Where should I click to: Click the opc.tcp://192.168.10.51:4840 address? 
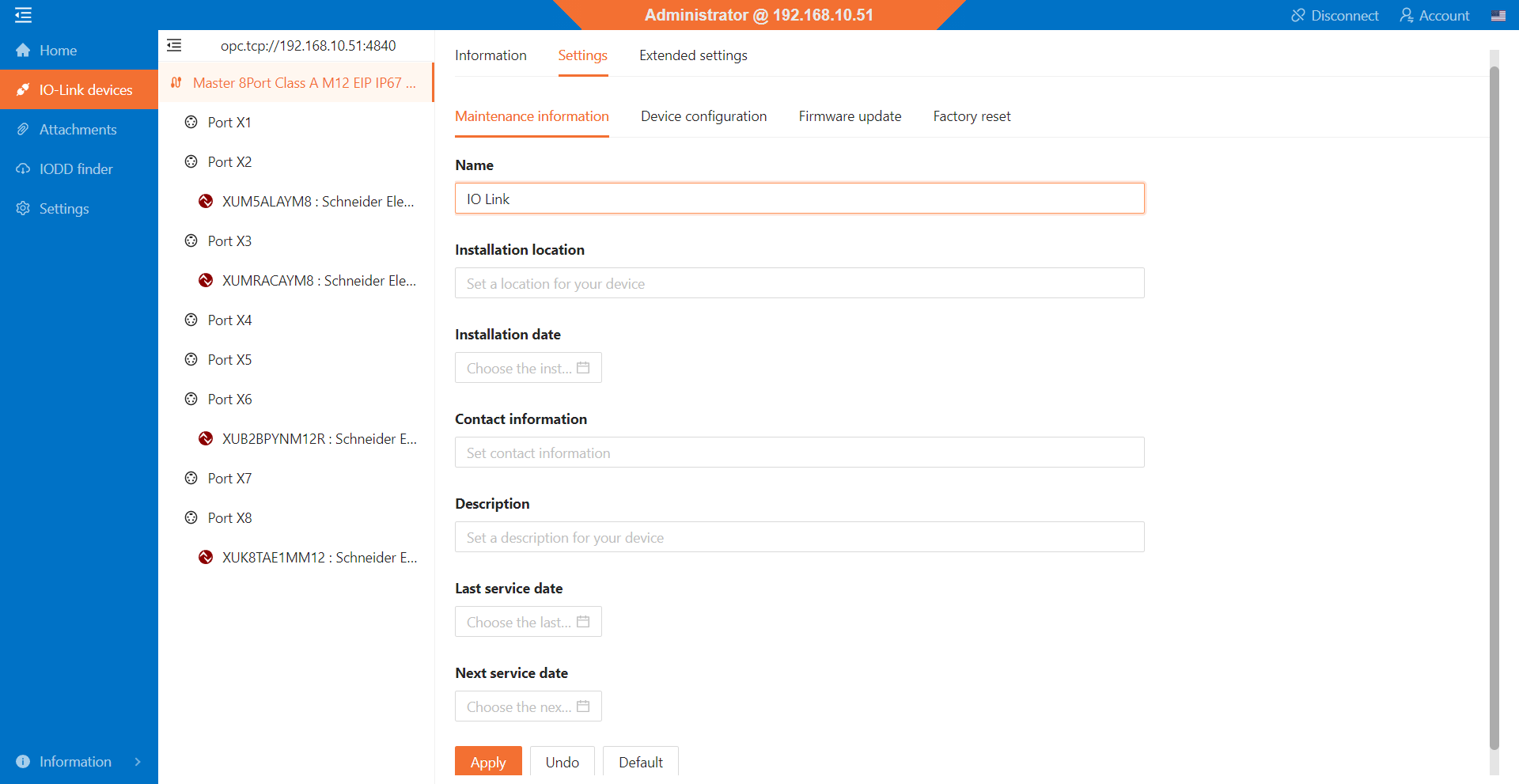pyautogui.click(x=308, y=46)
